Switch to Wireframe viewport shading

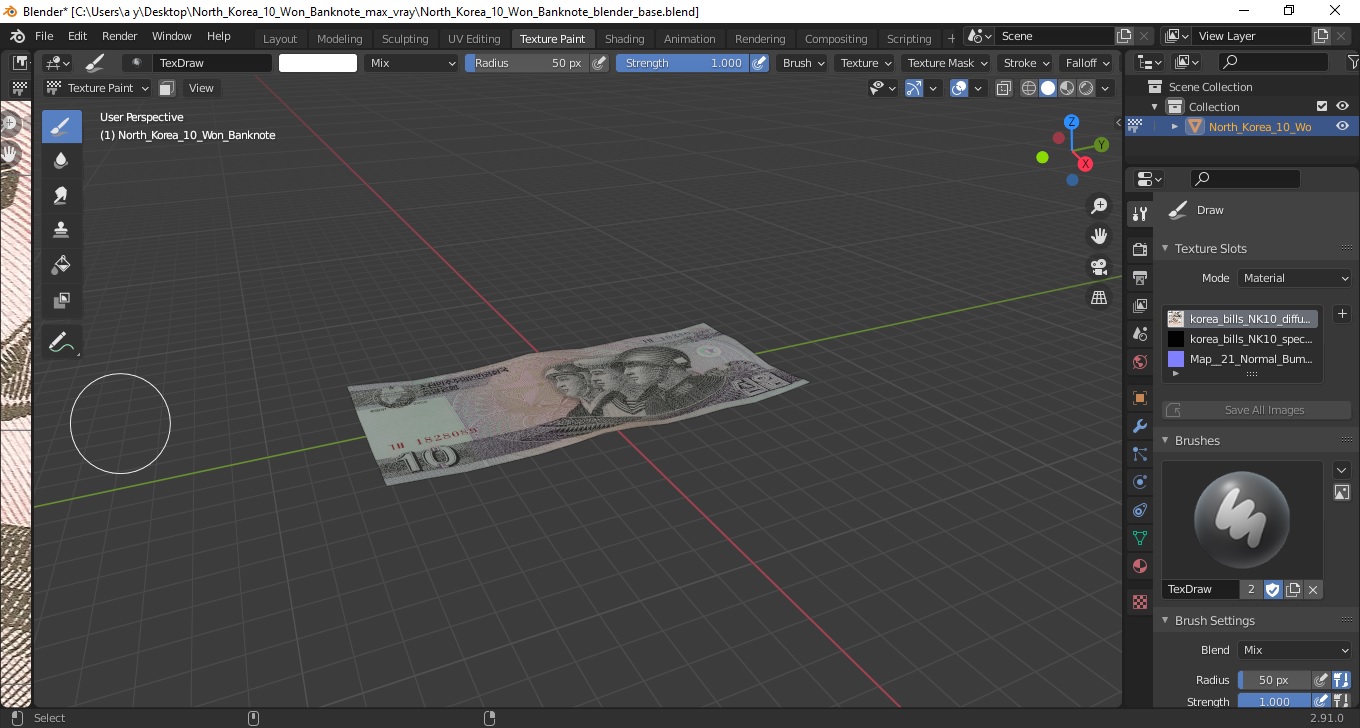click(x=1029, y=88)
